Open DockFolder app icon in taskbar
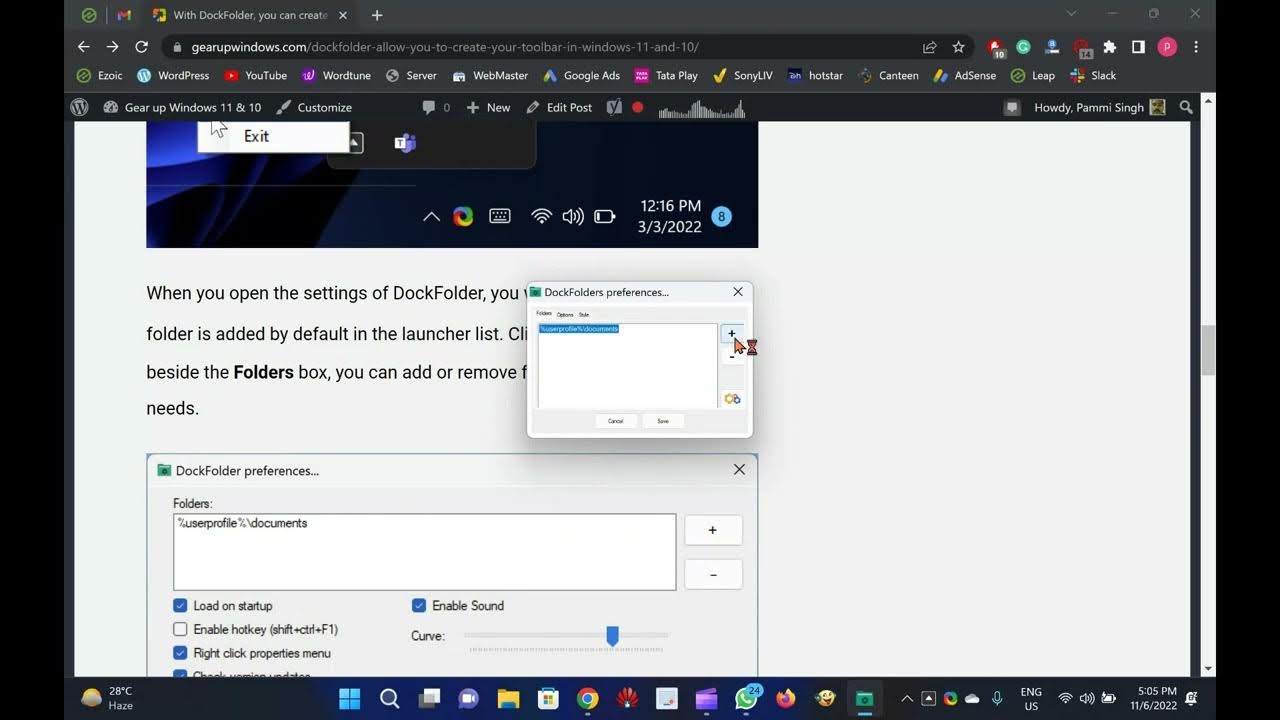 pos(865,698)
